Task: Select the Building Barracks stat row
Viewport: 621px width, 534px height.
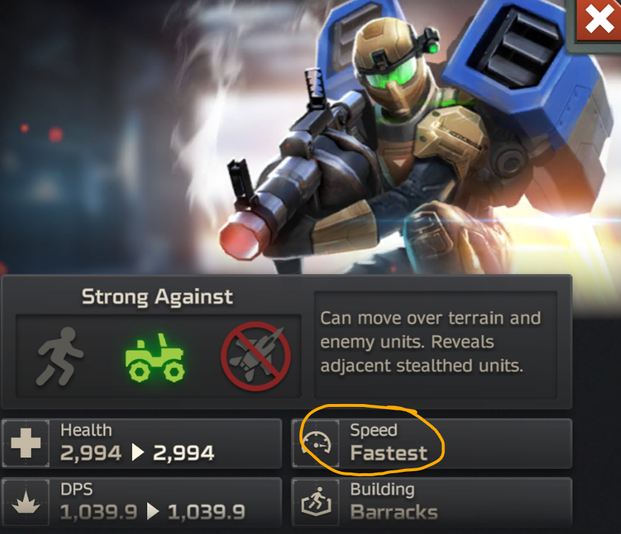Action: click(x=432, y=502)
